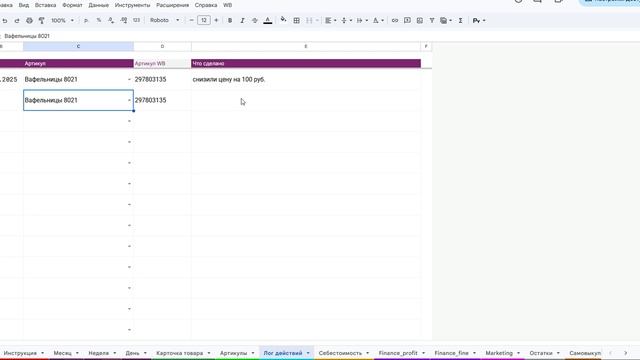Switch to the Инструкция sheet tab
Viewport: 640px width, 360px height.
(x=20, y=353)
